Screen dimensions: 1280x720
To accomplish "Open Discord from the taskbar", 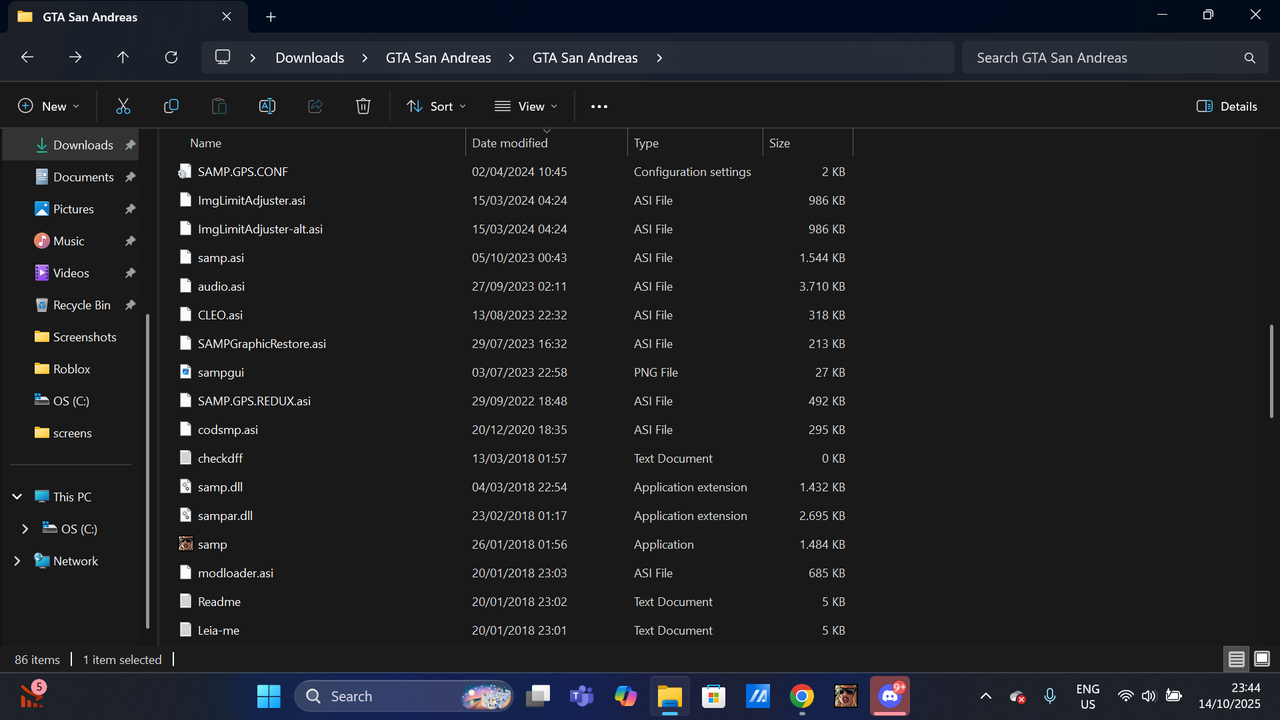I will tap(889, 696).
